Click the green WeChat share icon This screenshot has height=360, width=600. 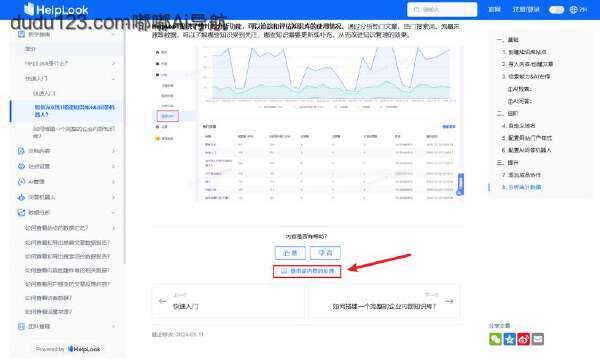click(x=495, y=339)
